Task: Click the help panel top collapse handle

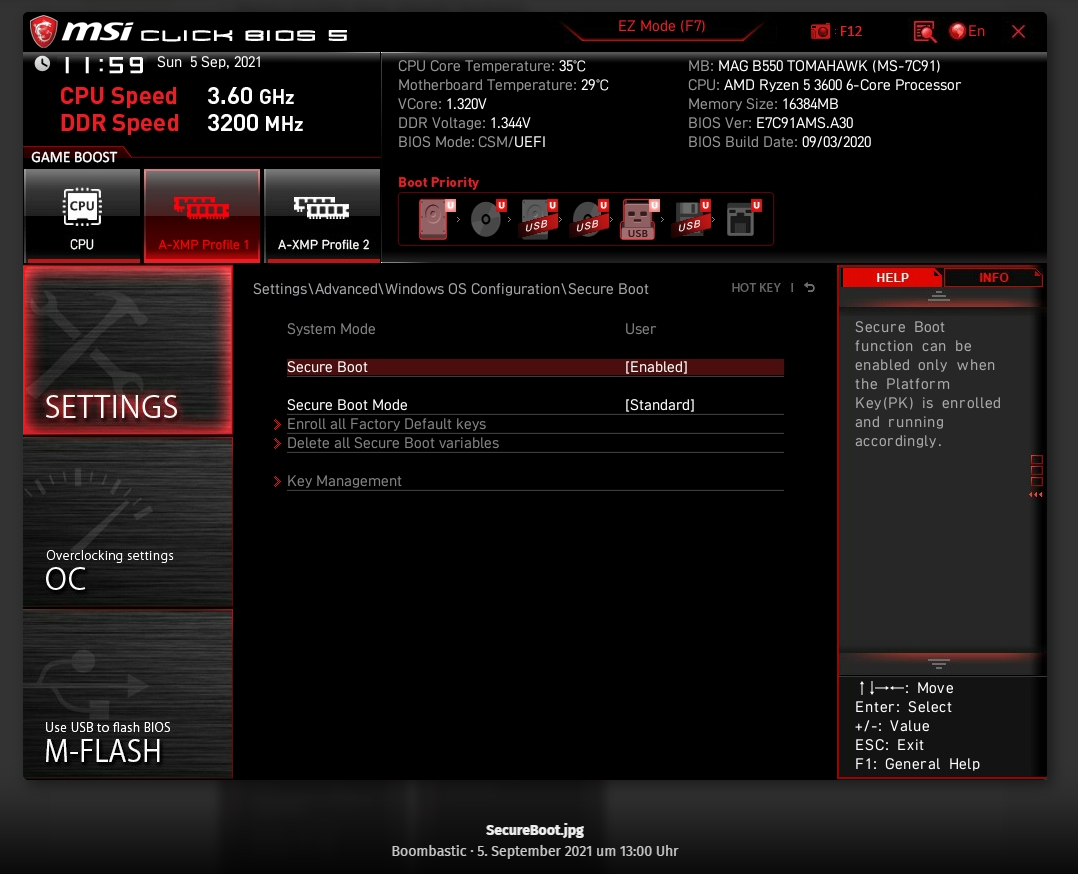Action: (938, 296)
